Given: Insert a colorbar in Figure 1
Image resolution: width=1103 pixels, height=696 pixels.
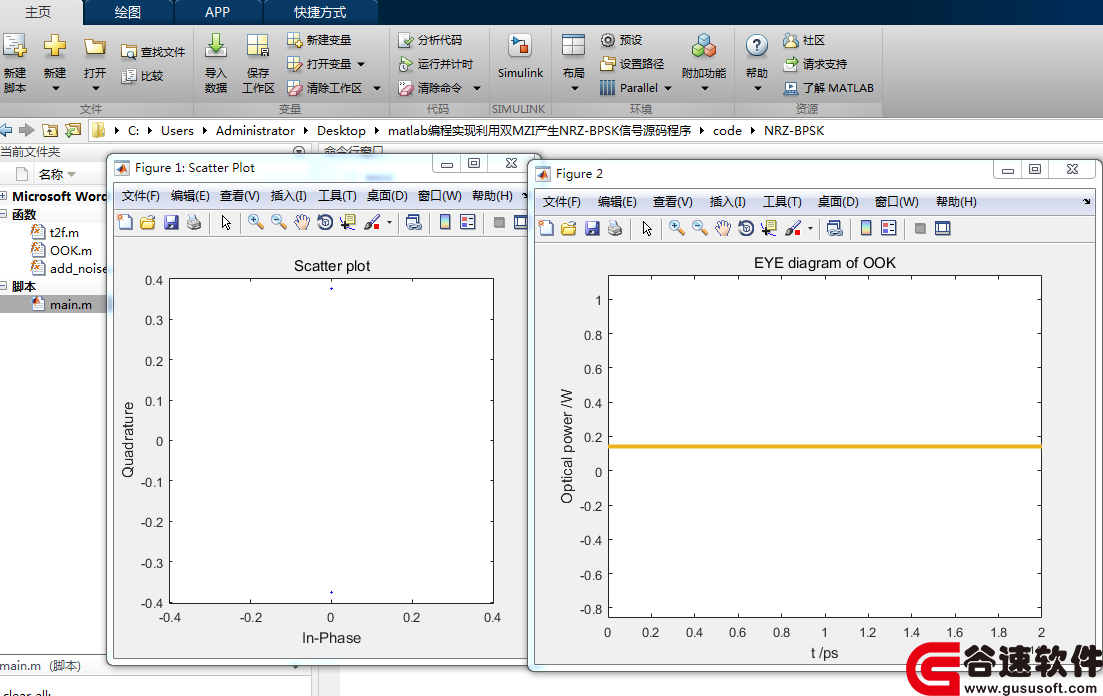Looking at the screenshot, I should click(445, 222).
